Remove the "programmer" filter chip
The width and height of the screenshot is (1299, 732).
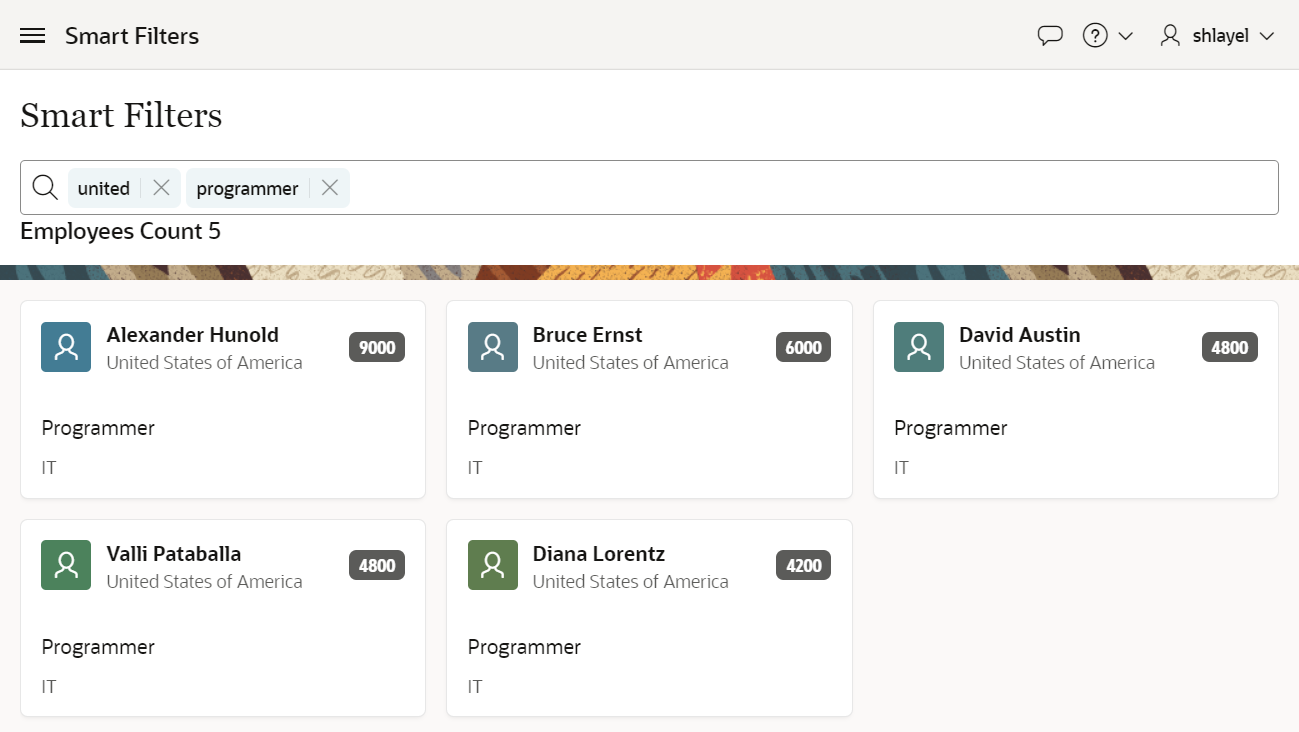coord(330,188)
